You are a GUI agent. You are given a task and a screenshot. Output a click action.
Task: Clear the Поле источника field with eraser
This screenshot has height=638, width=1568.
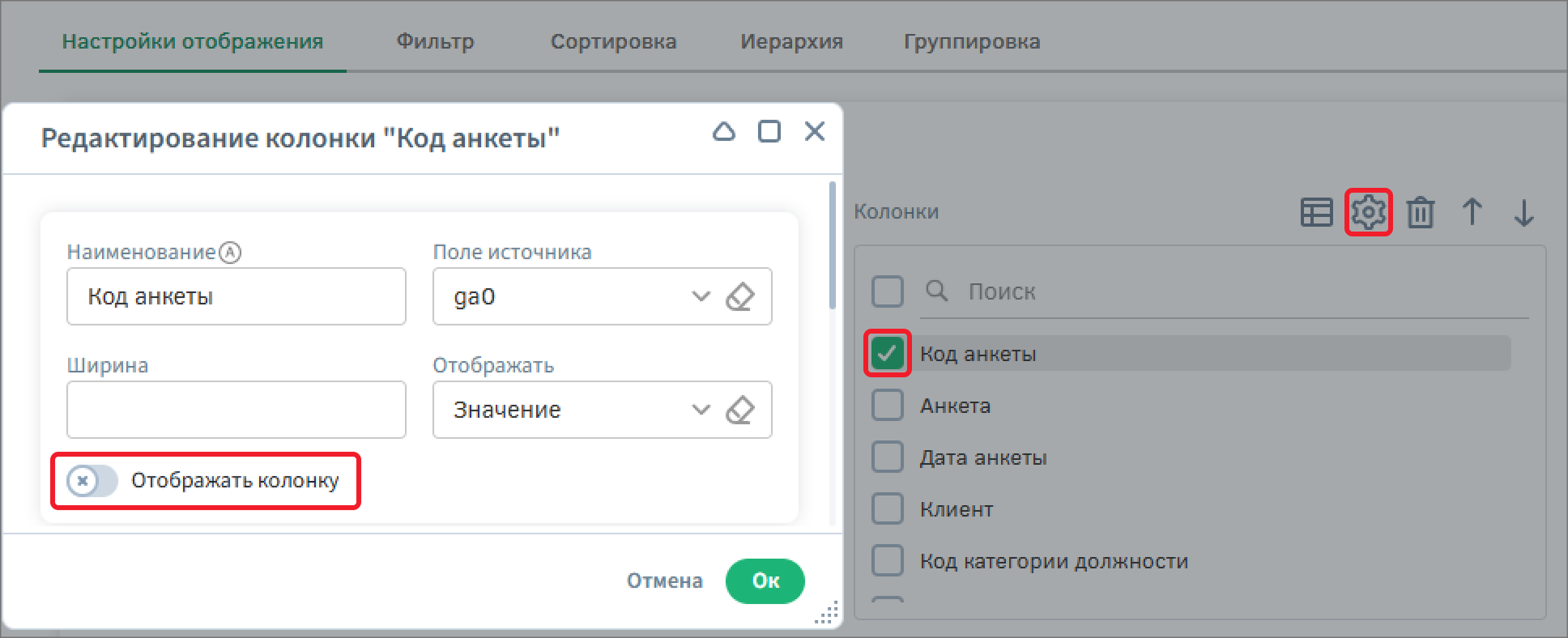point(739,296)
